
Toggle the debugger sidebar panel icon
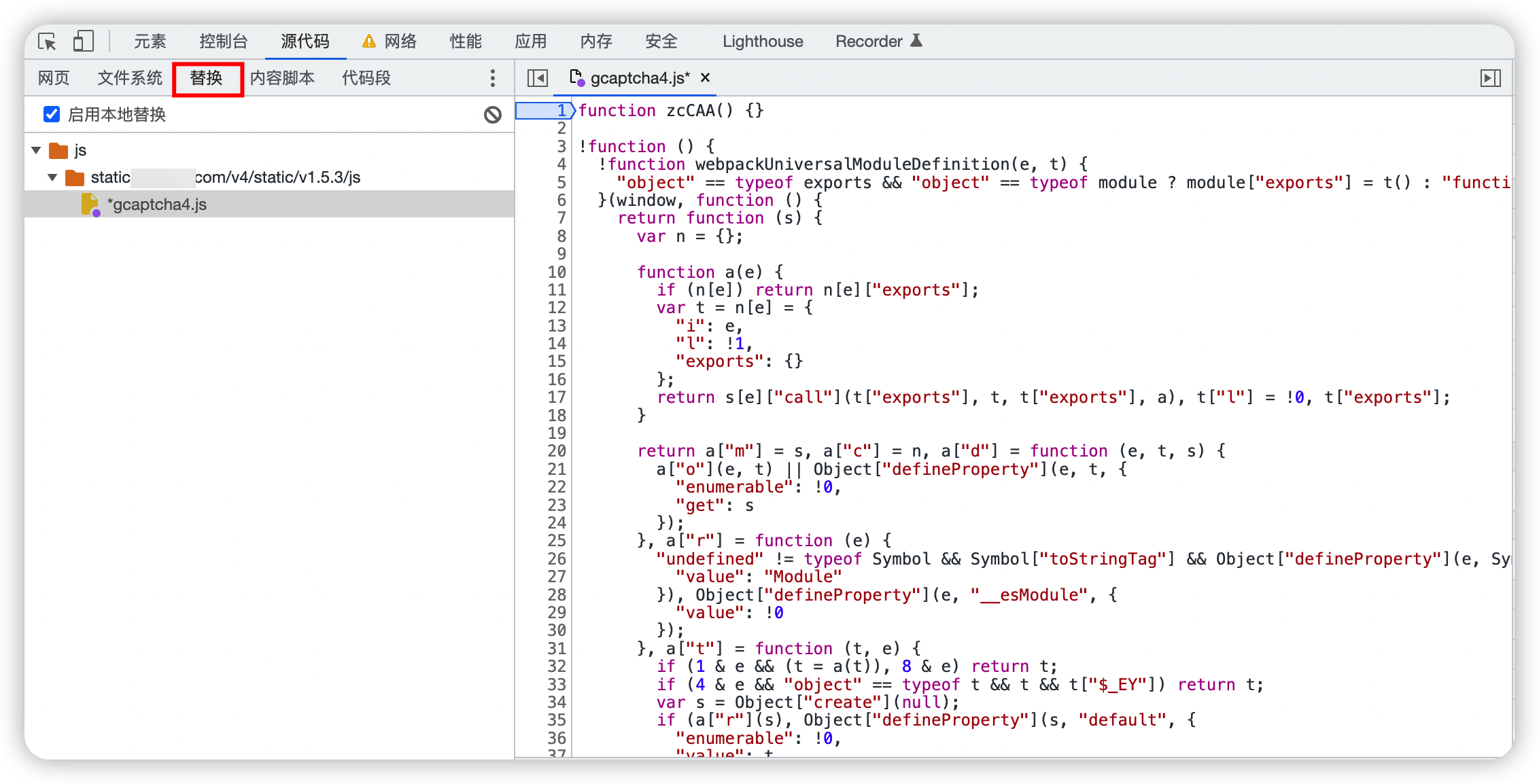[1490, 78]
